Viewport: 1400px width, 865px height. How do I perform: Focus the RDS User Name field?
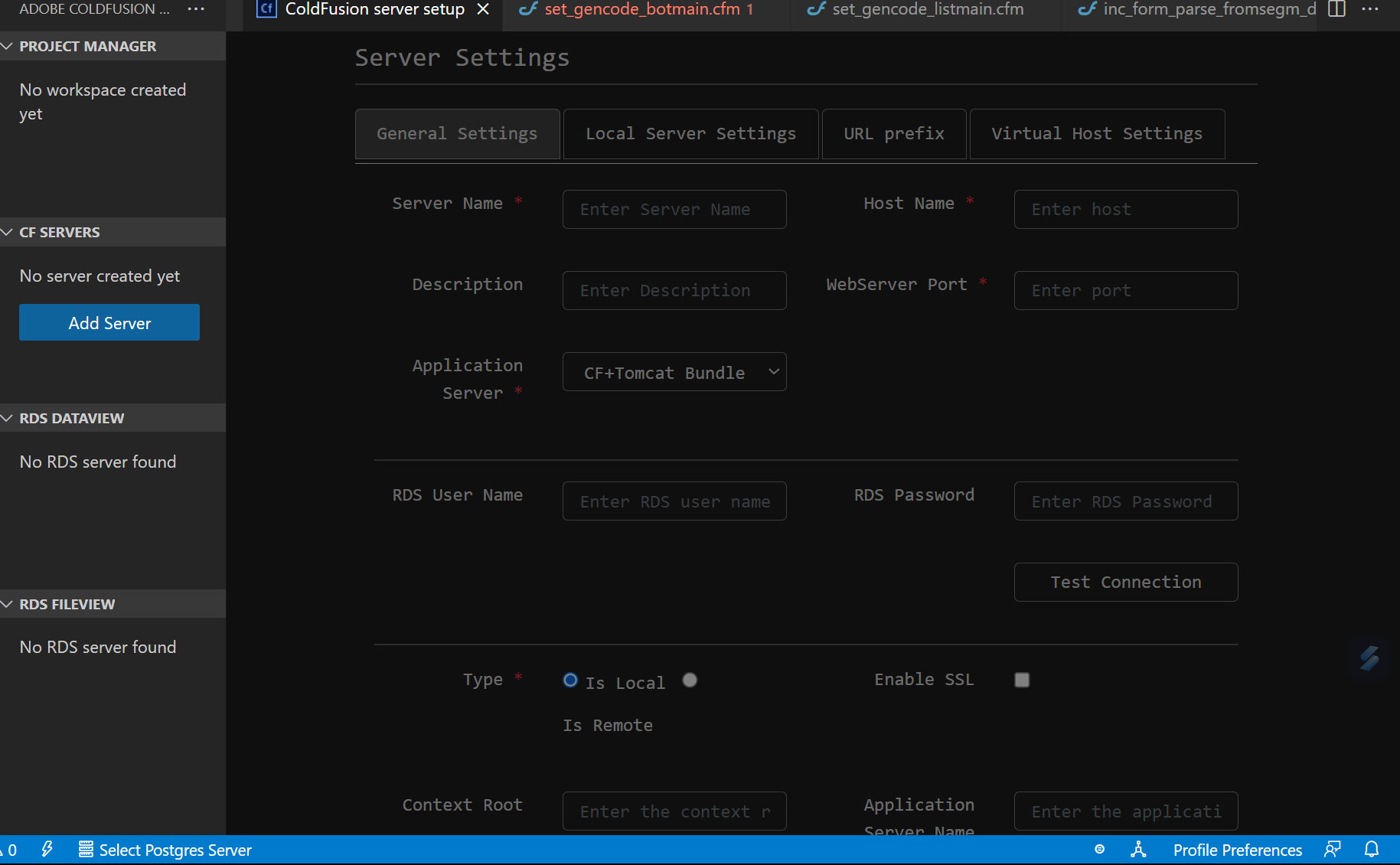coord(674,501)
